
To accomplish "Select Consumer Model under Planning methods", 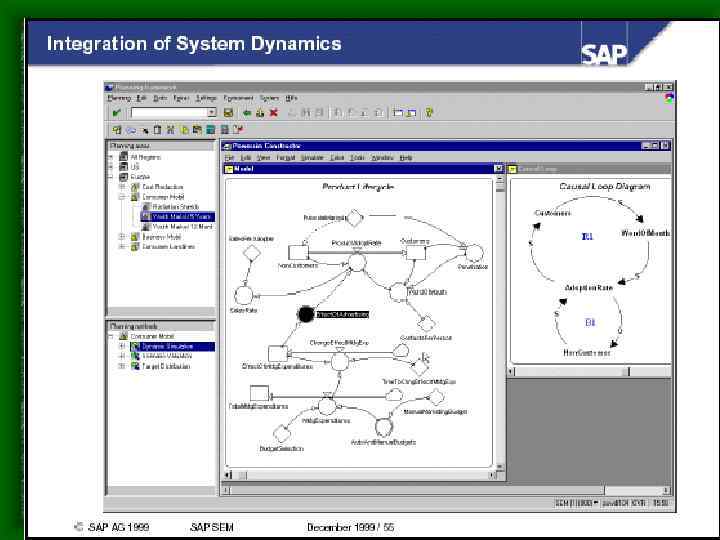I will 152,336.
